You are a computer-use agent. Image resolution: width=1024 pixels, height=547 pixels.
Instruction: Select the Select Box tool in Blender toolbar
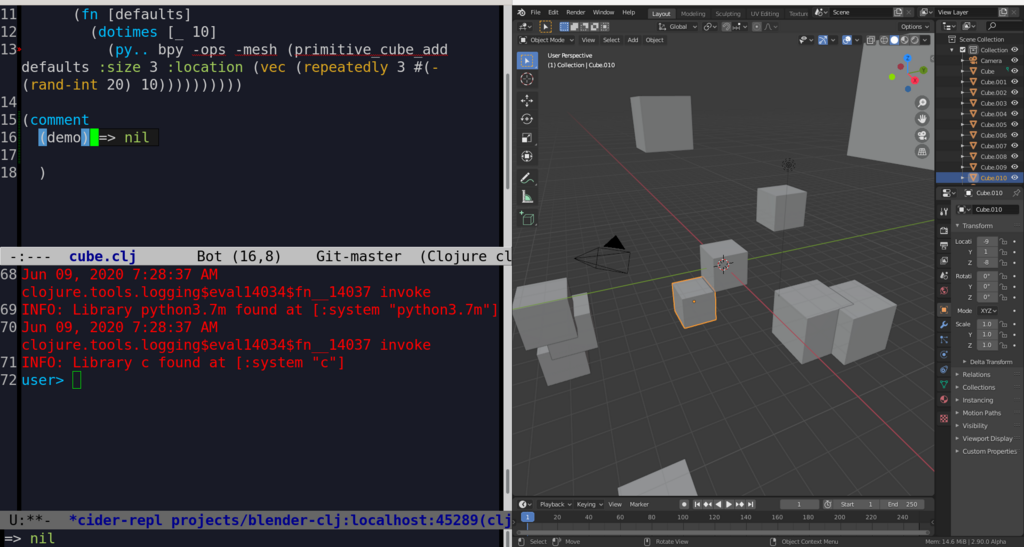(527, 61)
